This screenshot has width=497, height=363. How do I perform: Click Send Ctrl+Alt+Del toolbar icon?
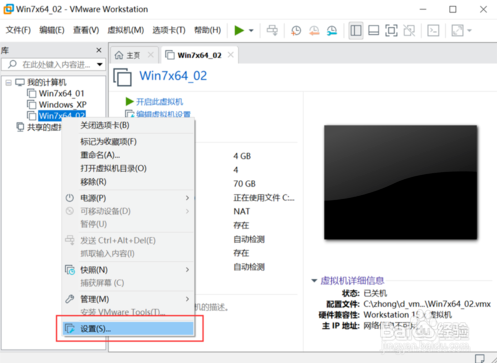(272, 30)
